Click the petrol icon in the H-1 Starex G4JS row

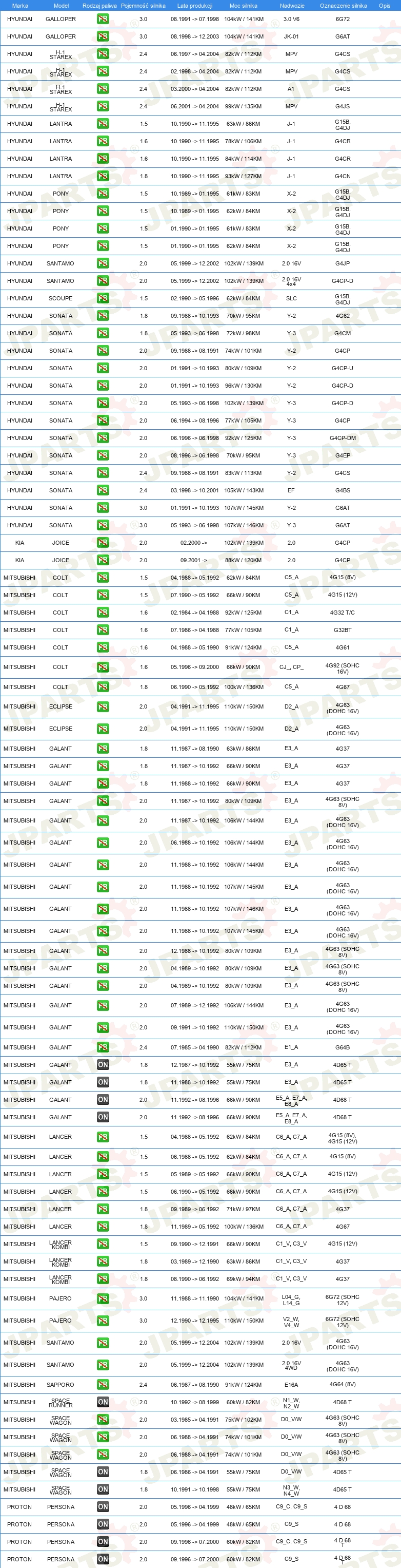click(x=103, y=106)
